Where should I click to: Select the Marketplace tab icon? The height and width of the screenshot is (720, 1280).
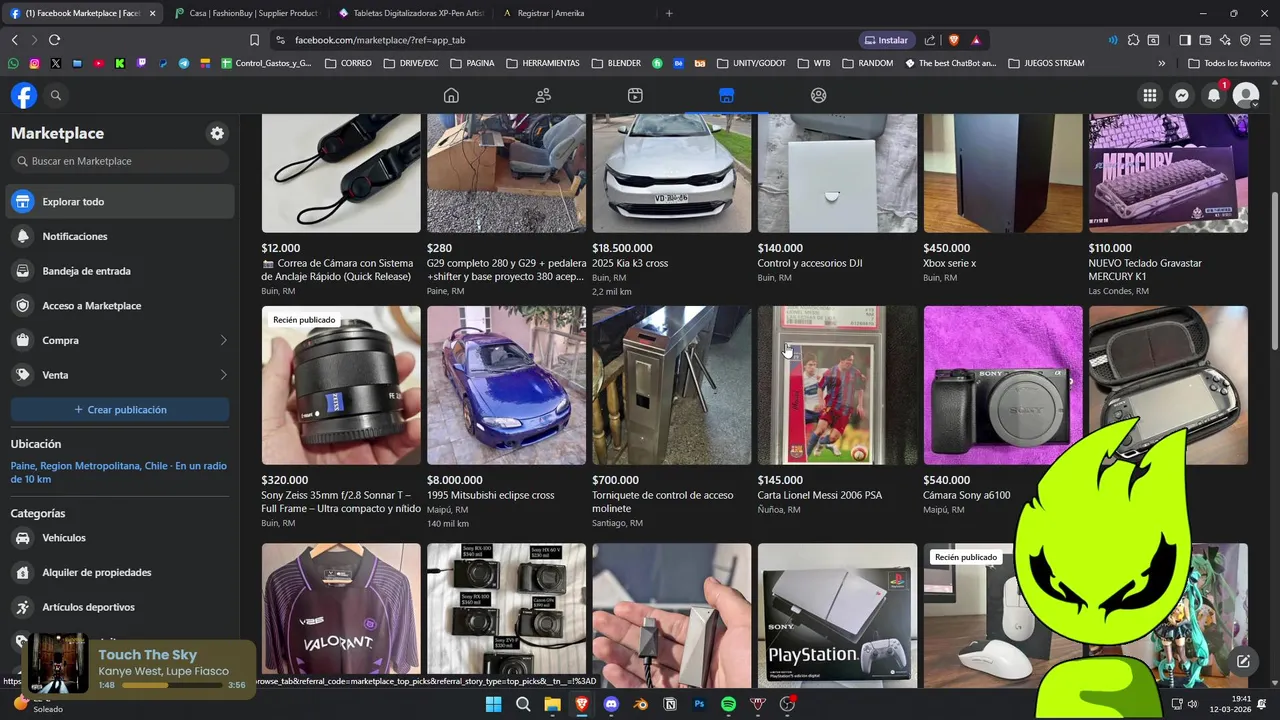coord(727,95)
